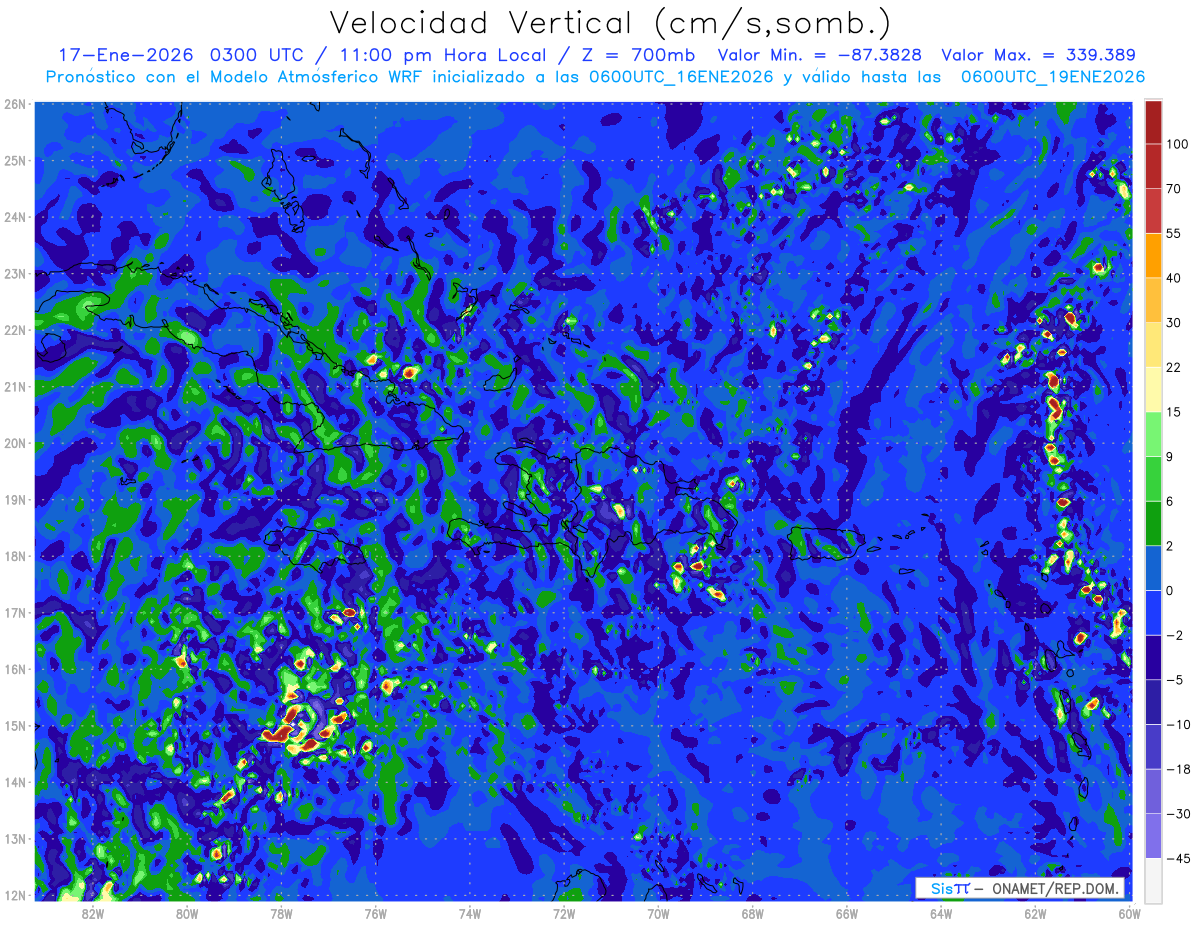Click the '100' colorbar label

click(1178, 144)
